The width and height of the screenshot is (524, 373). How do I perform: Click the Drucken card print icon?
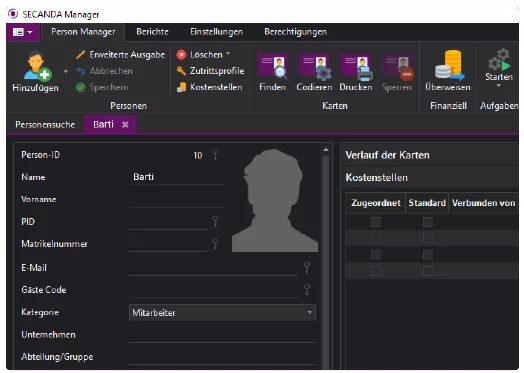(x=356, y=67)
